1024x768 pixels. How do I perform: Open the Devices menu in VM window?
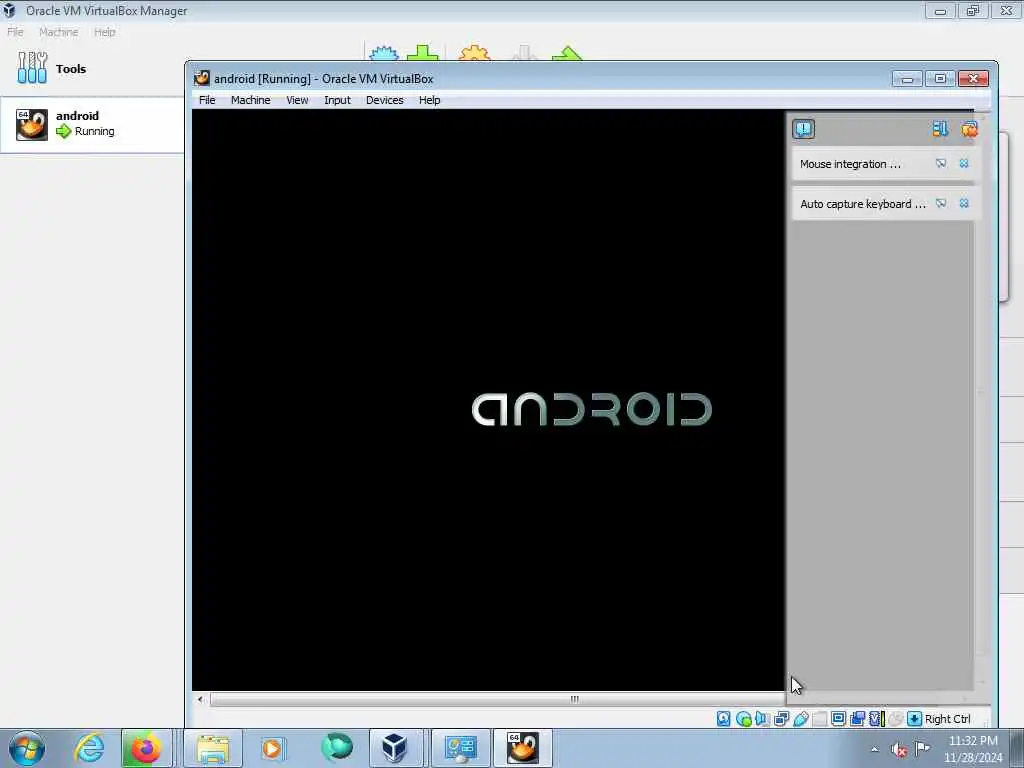pos(385,100)
